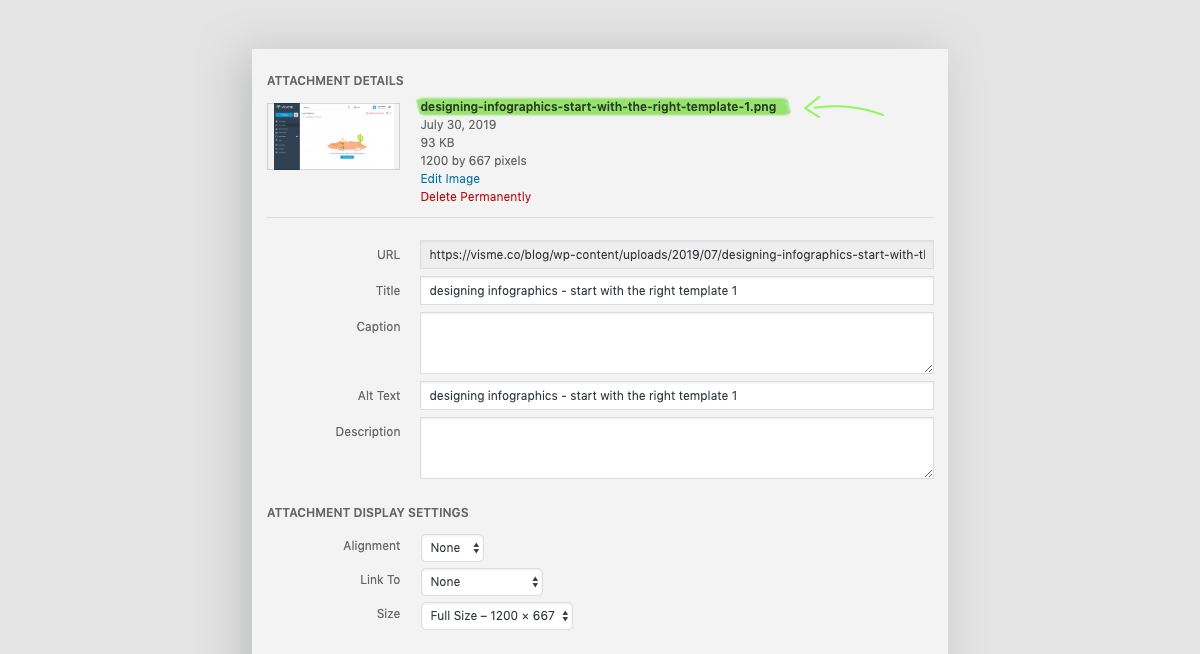Open the Size dropdown showing Full Size
This screenshot has width=1200, height=654.
[496, 616]
